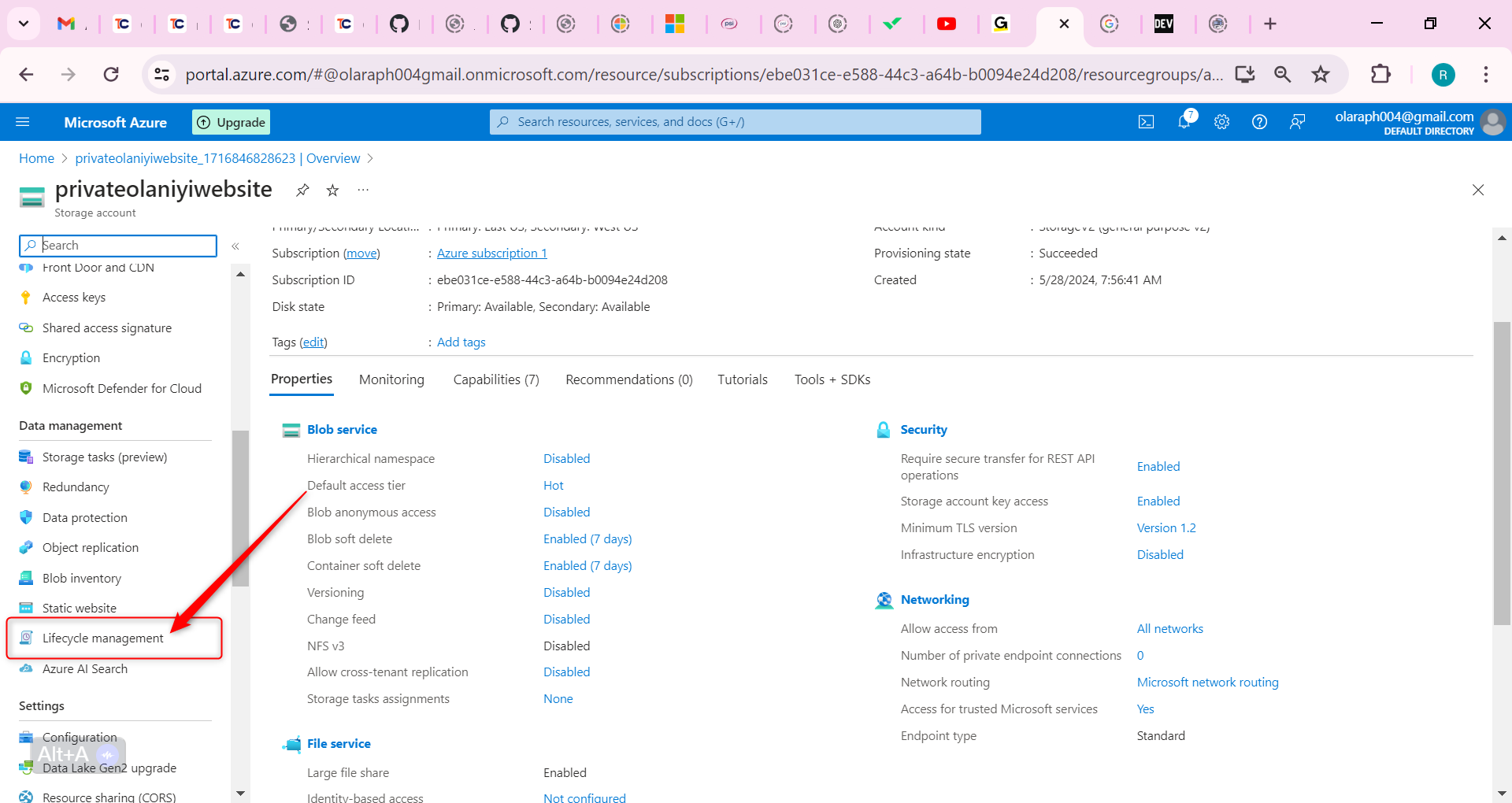Screen dimensions: 1512x803
Task: Open the help question mark menu
Action: [x=1259, y=121]
